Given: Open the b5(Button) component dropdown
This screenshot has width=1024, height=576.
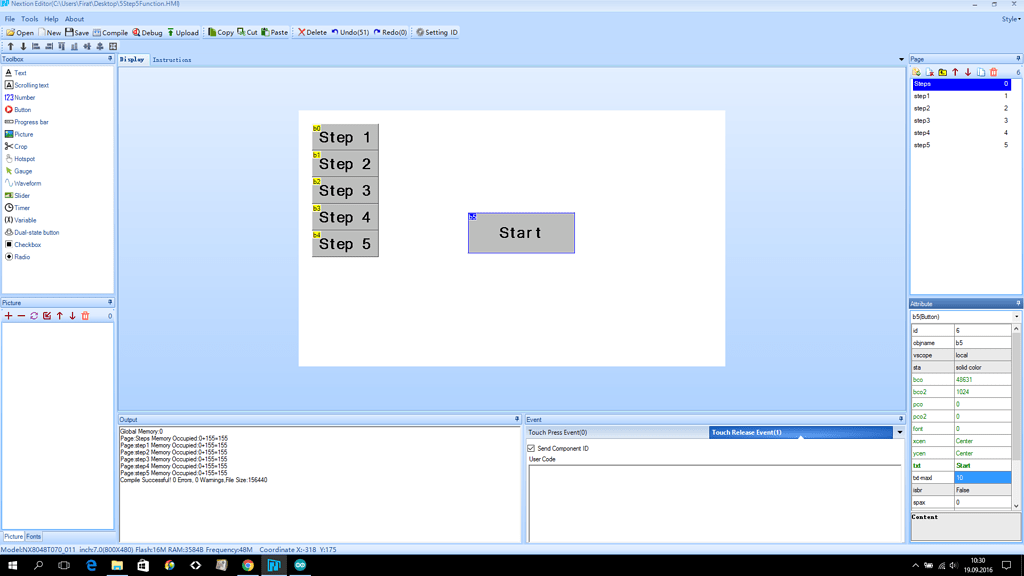Looking at the screenshot, I should 1016,317.
